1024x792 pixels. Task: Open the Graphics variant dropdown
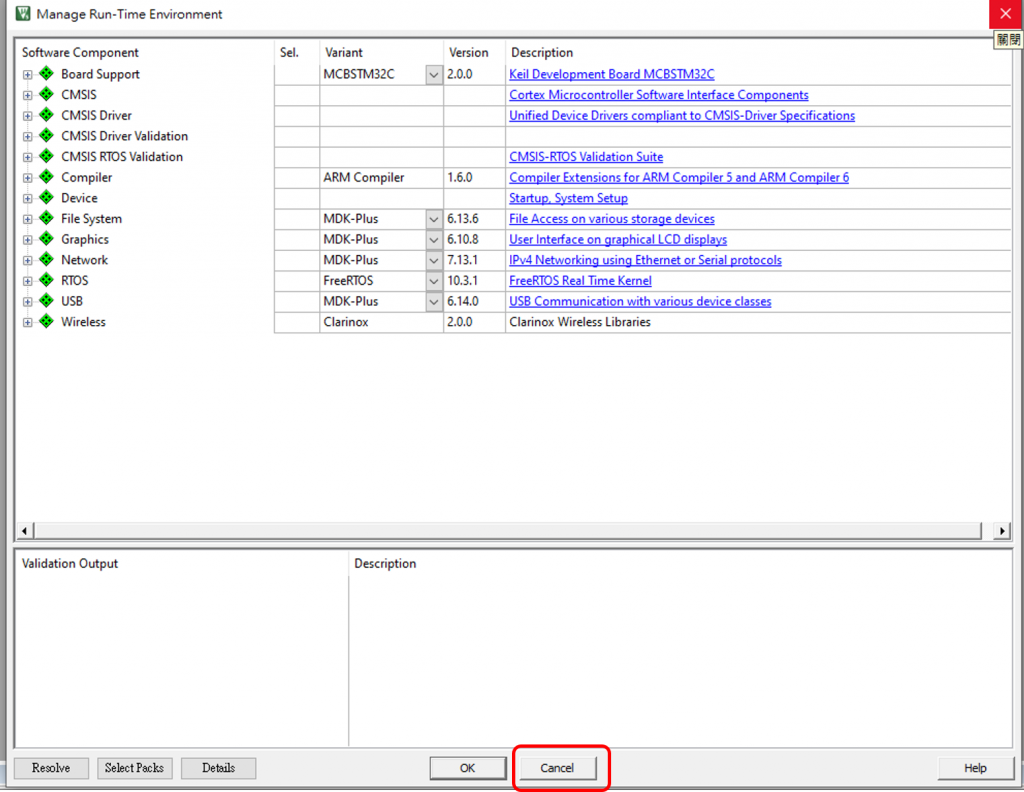[434, 240]
